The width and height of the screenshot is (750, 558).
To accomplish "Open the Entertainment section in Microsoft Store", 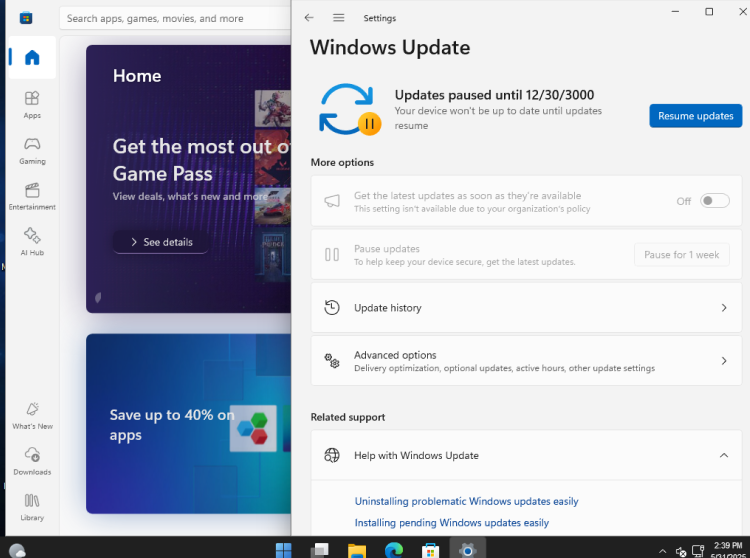I will (x=32, y=197).
